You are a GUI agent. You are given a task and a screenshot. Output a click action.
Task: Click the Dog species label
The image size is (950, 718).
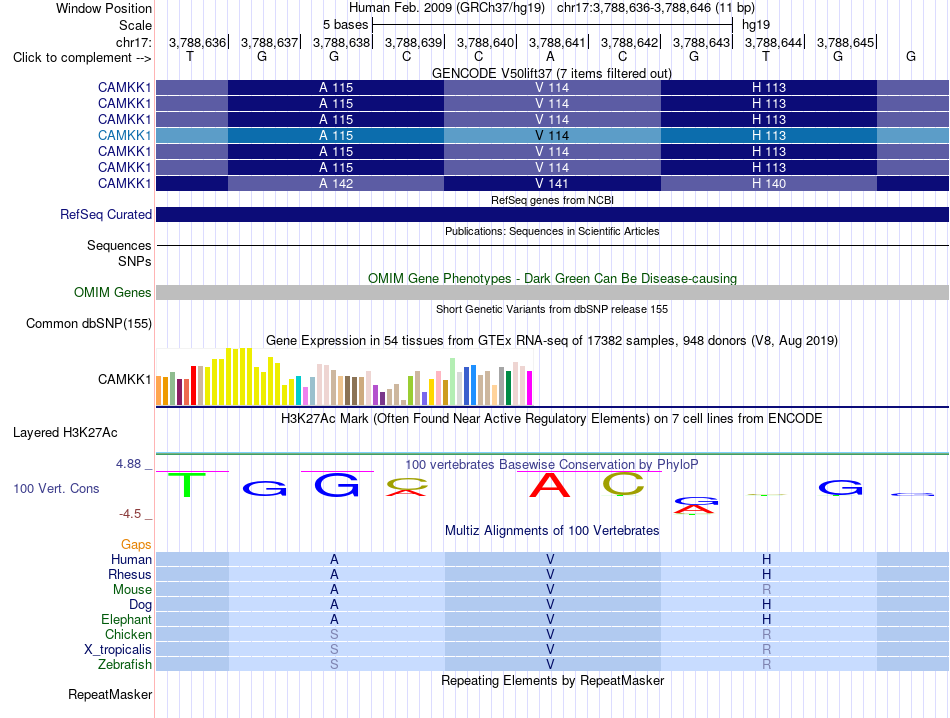coord(140,605)
